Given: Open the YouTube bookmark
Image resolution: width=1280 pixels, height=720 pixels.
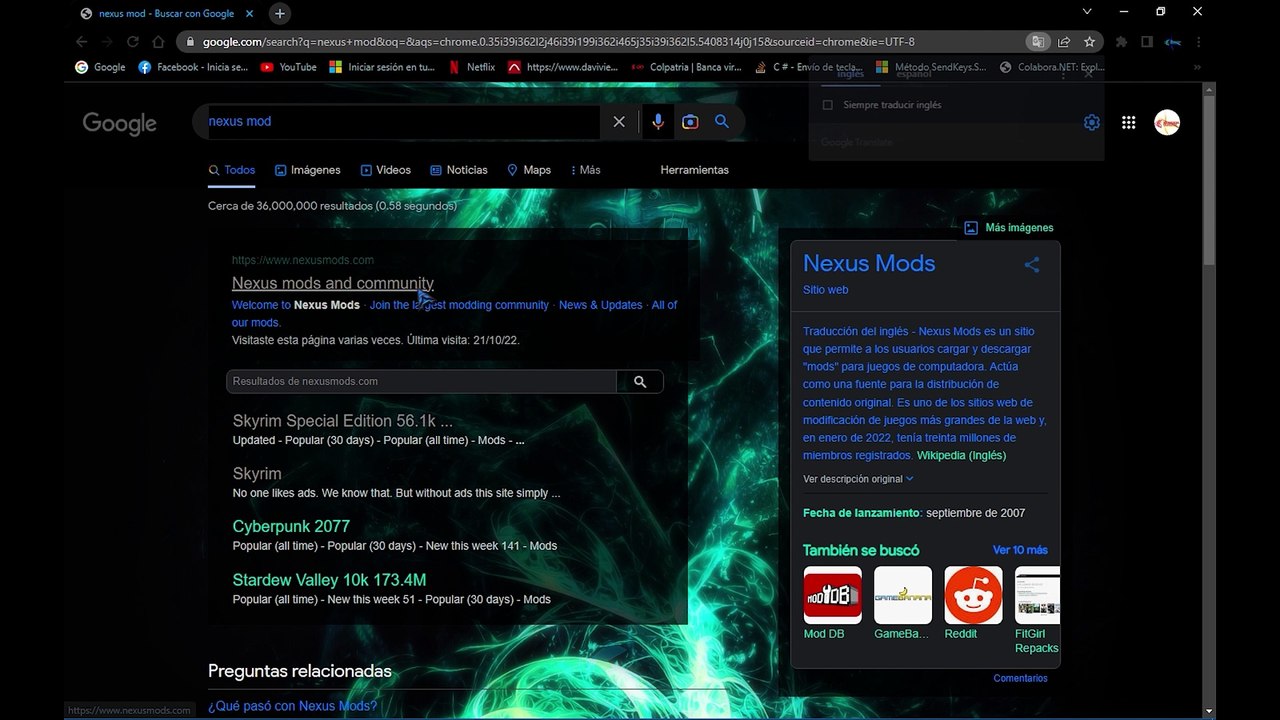Looking at the screenshot, I should (x=288, y=67).
